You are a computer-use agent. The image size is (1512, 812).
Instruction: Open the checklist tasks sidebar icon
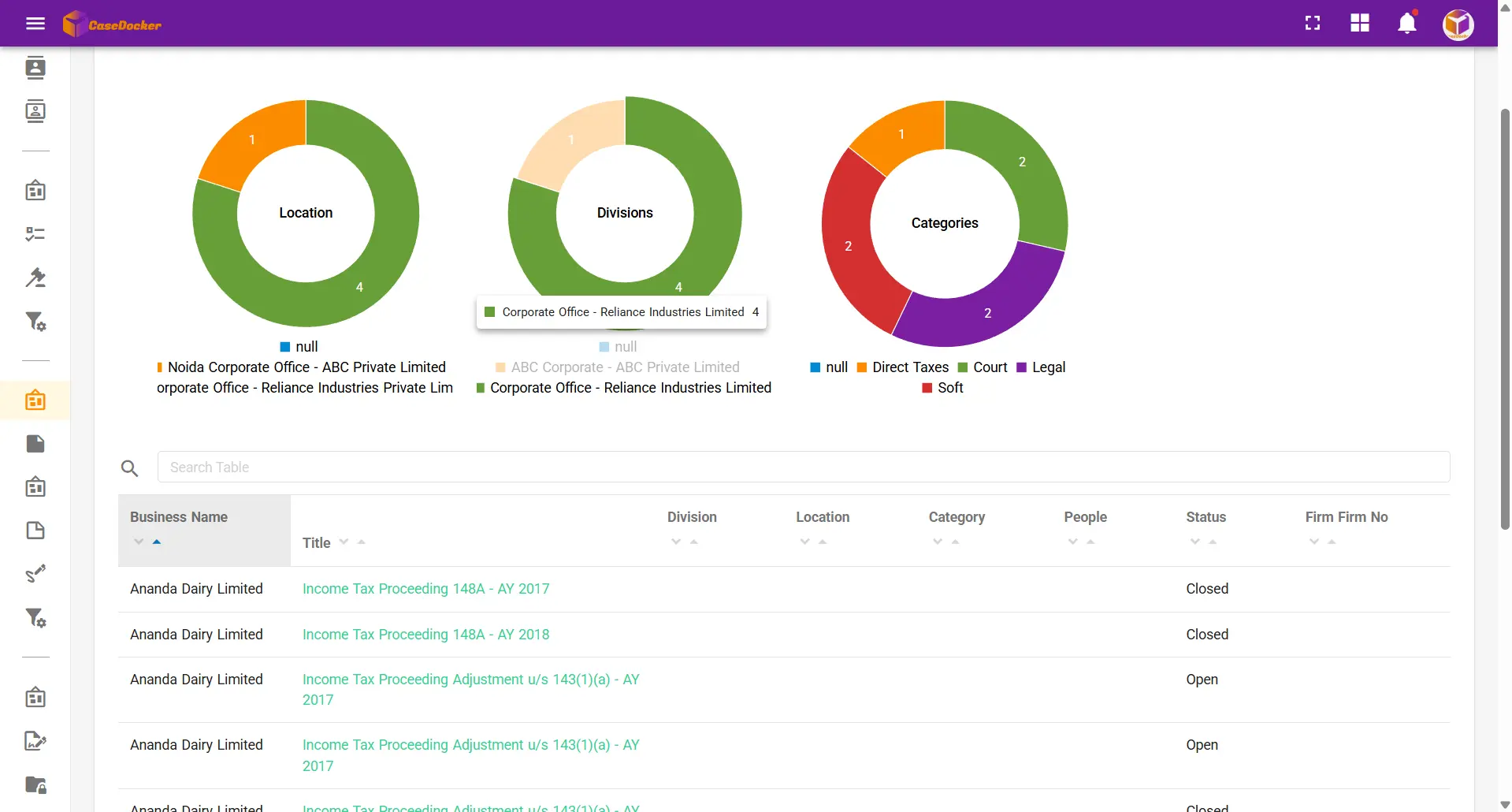click(35, 234)
